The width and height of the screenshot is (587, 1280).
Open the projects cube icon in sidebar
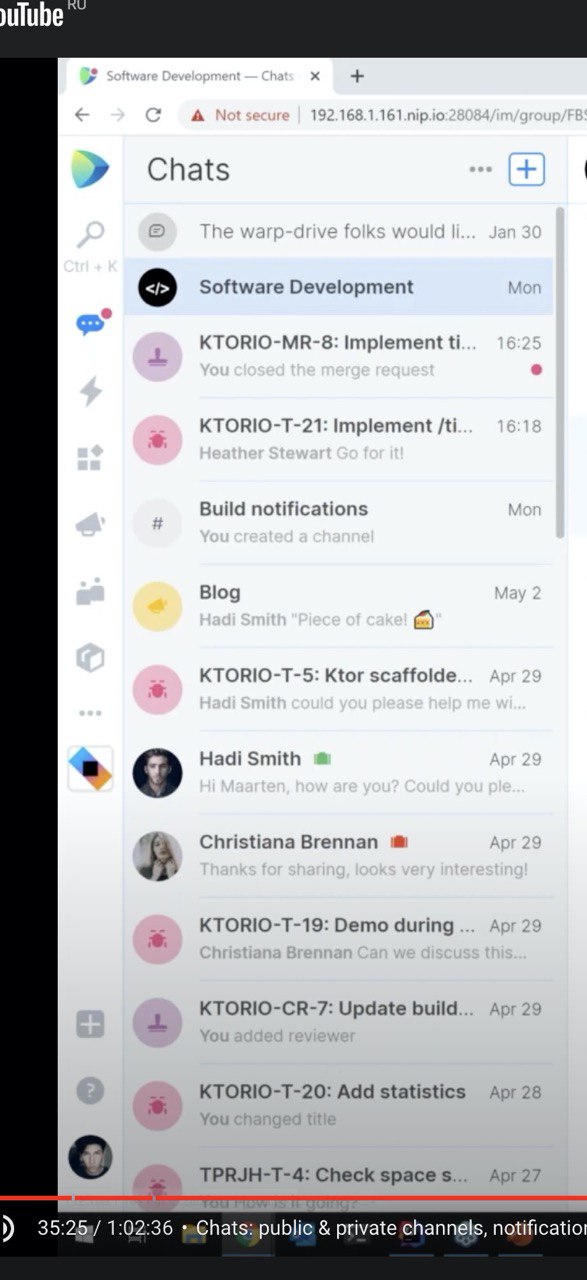click(90, 657)
